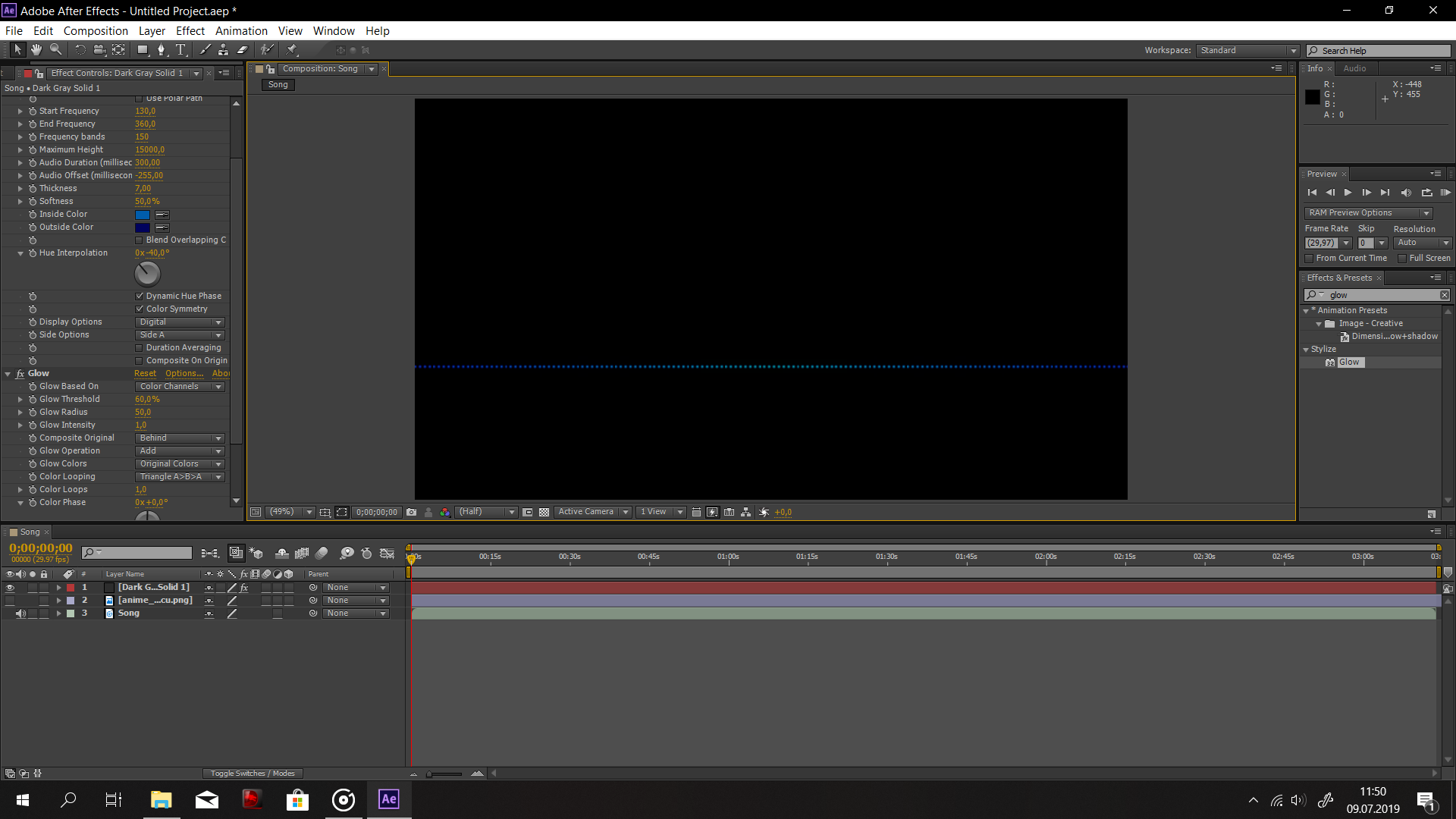Toggle Color Symmetry checkbox
Screen dimensions: 1456x819
coord(140,309)
